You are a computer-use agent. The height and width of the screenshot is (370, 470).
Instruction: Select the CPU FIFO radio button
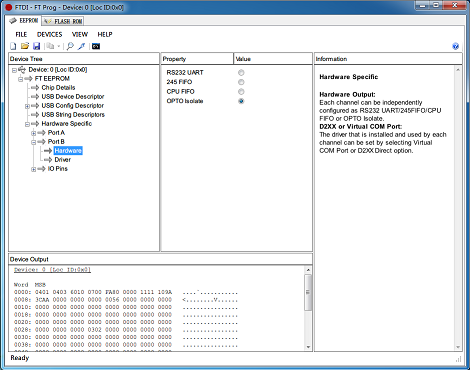point(241,92)
